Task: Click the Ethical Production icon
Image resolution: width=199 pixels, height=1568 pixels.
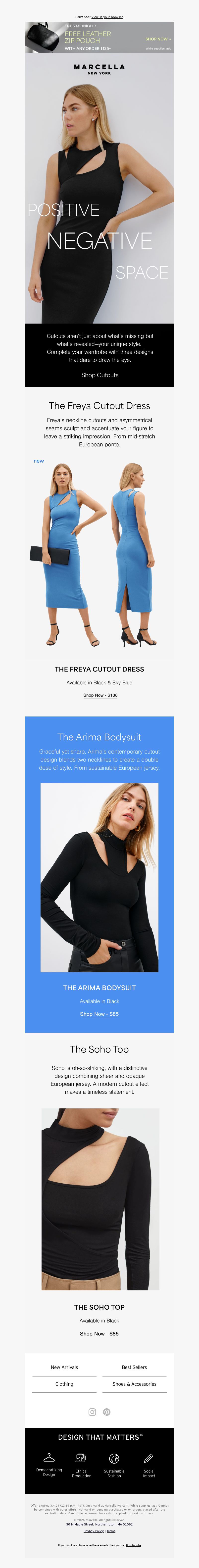Action: [81, 1458]
